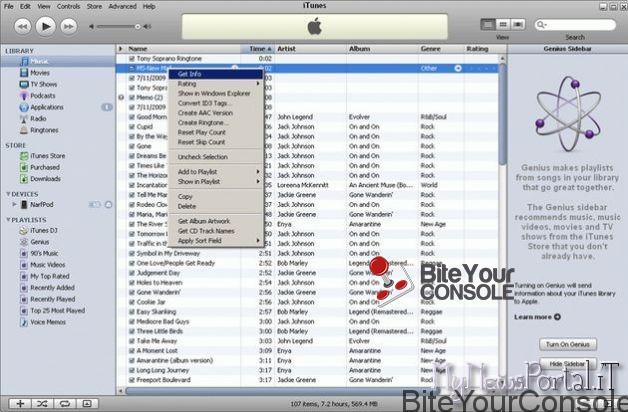Show or hide artwork viewer
Screen dimensions: 628x412
pyautogui.click(x=87, y=404)
